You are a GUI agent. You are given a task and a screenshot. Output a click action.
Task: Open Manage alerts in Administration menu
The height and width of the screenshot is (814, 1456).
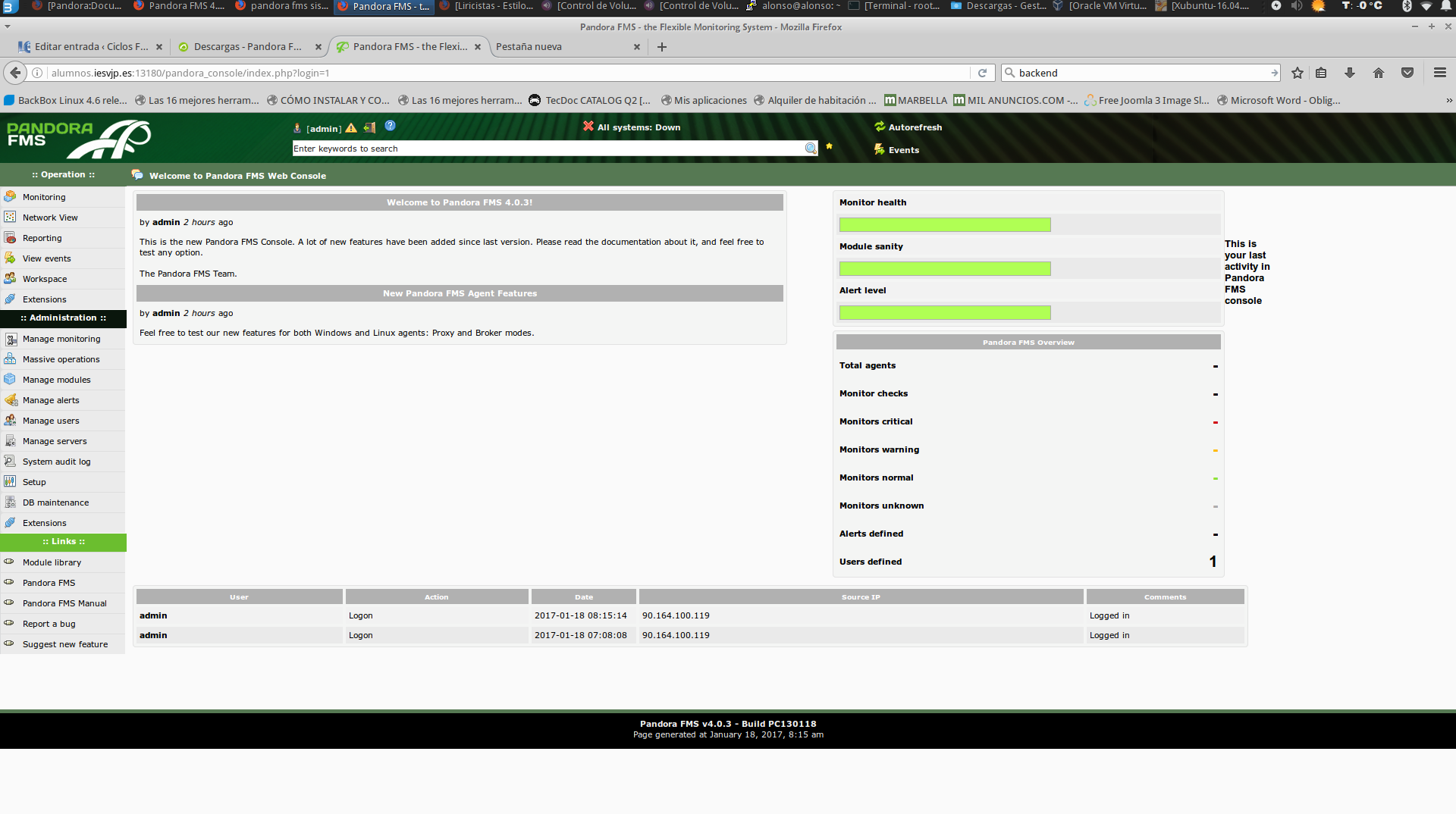click(x=51, y=400)
